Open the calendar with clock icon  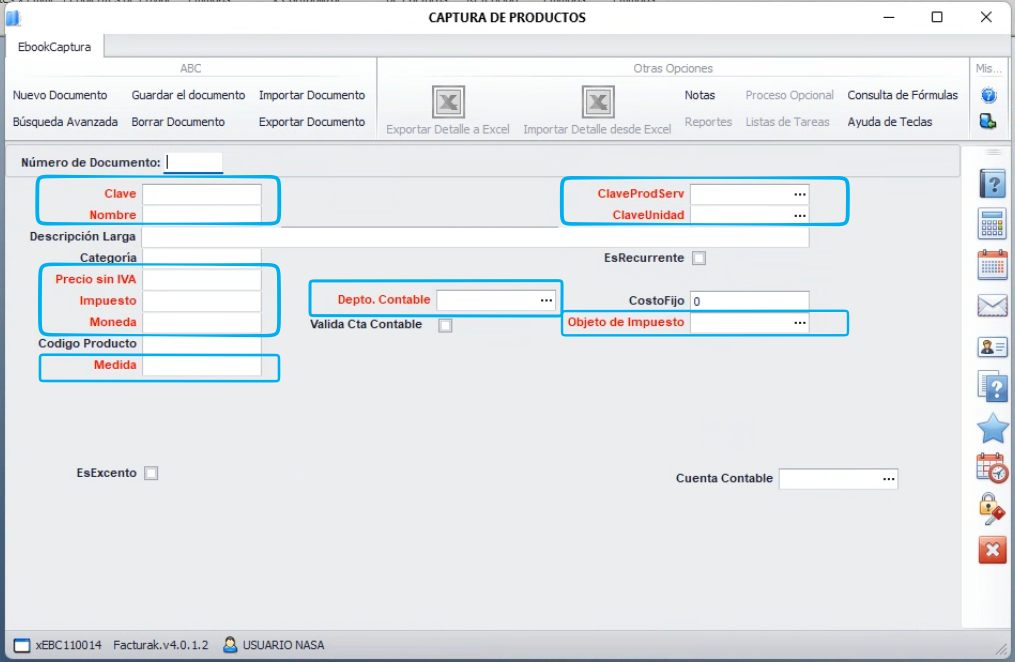pos(992,469)
